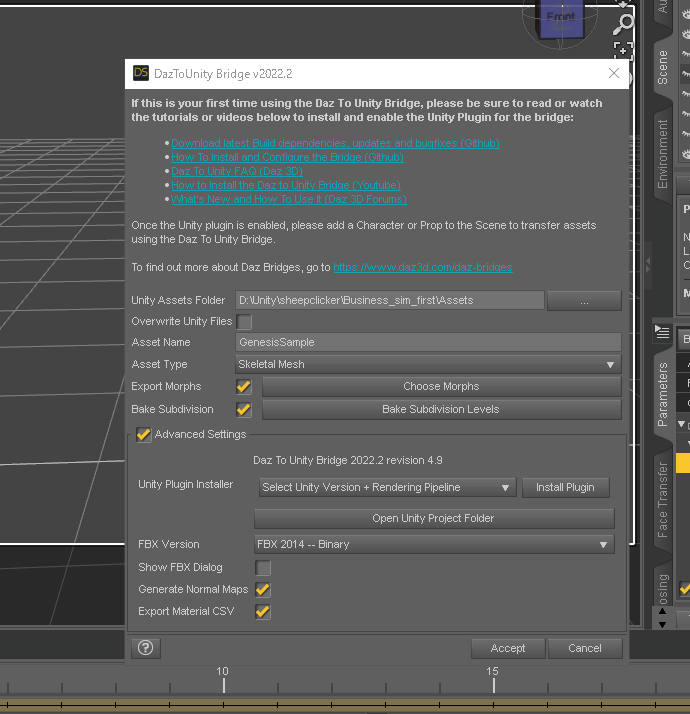This screenshot has width=690, height=714.
Task: Click the down arrow below the side tabs
Action: (x=663, y=624)
